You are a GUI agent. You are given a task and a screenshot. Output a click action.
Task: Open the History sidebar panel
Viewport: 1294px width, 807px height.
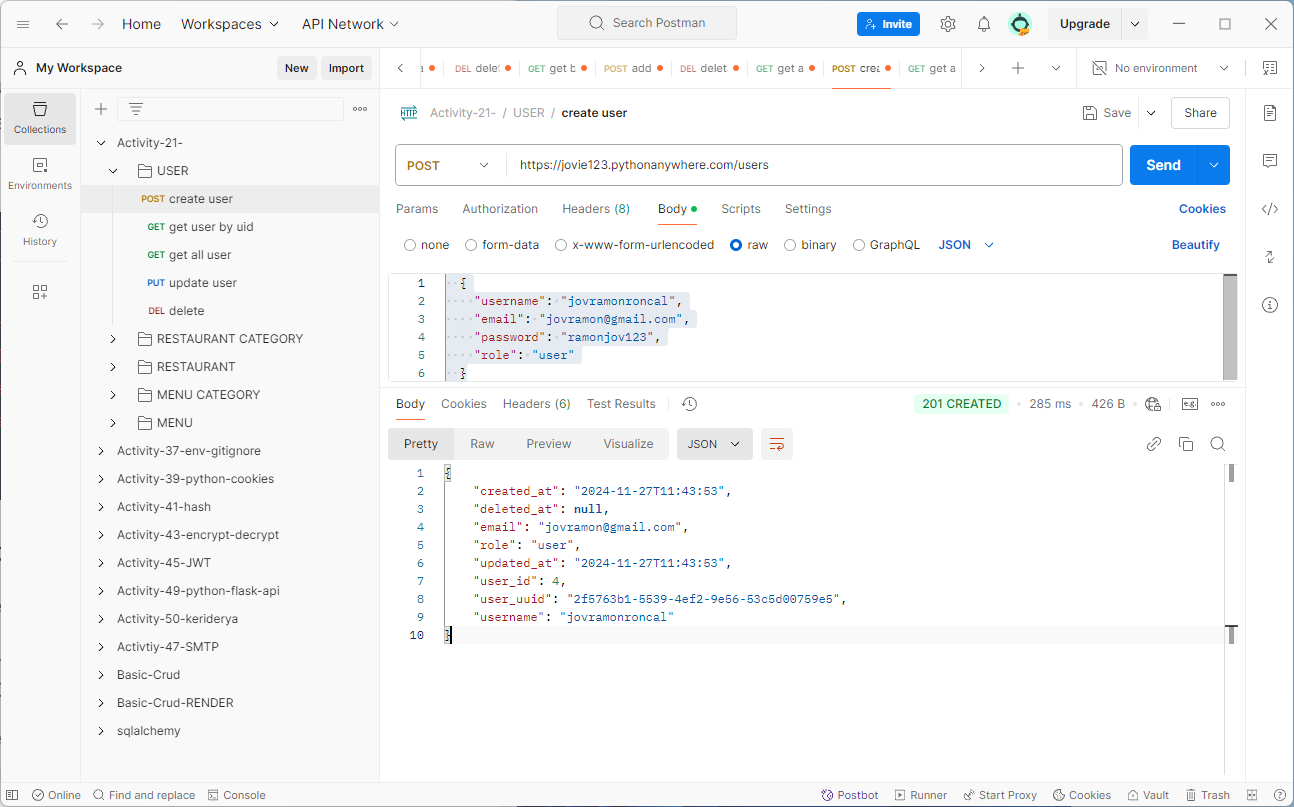(40, 230)
